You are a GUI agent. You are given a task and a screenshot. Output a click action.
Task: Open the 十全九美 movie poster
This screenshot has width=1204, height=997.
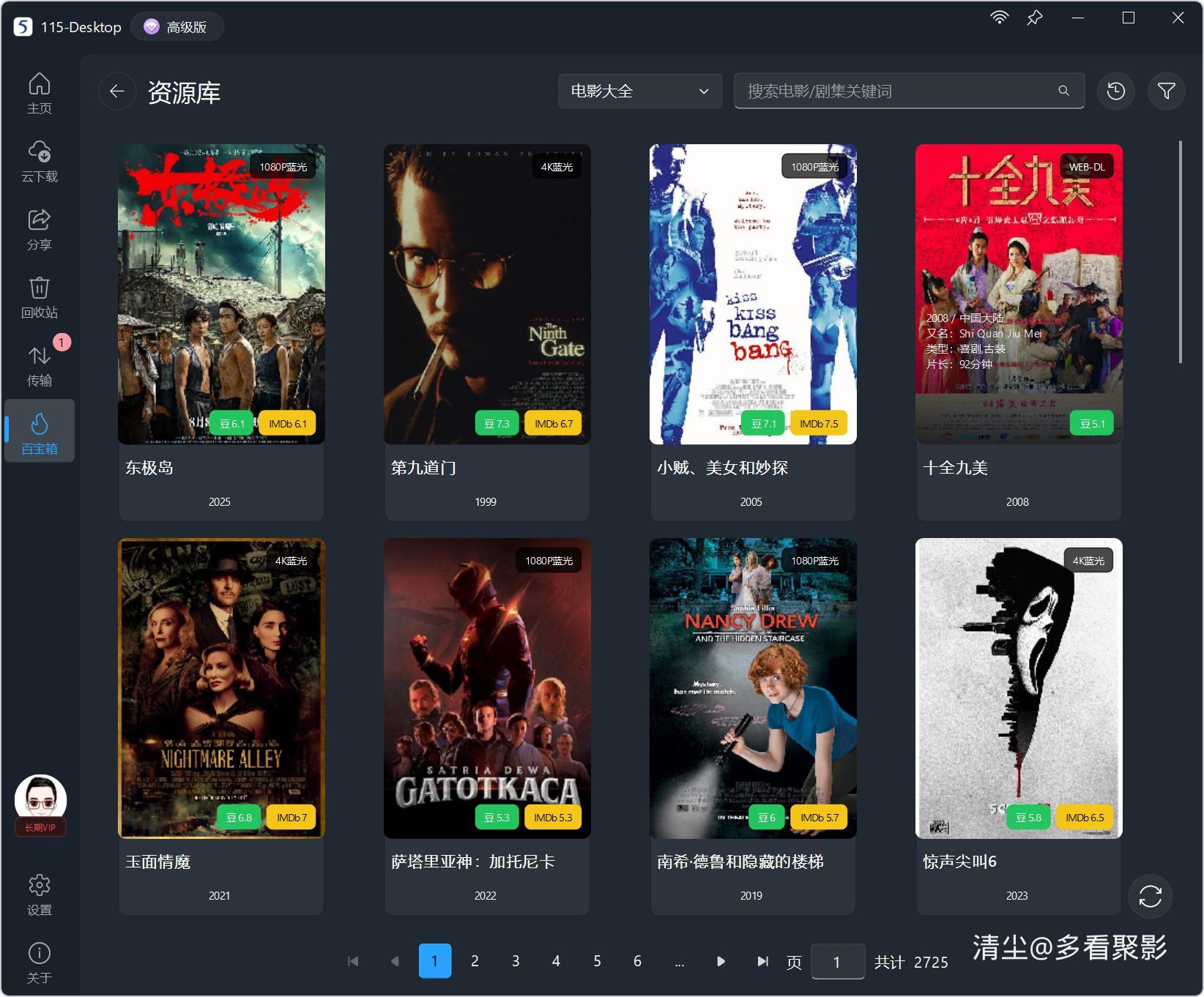coord(1019,294)
